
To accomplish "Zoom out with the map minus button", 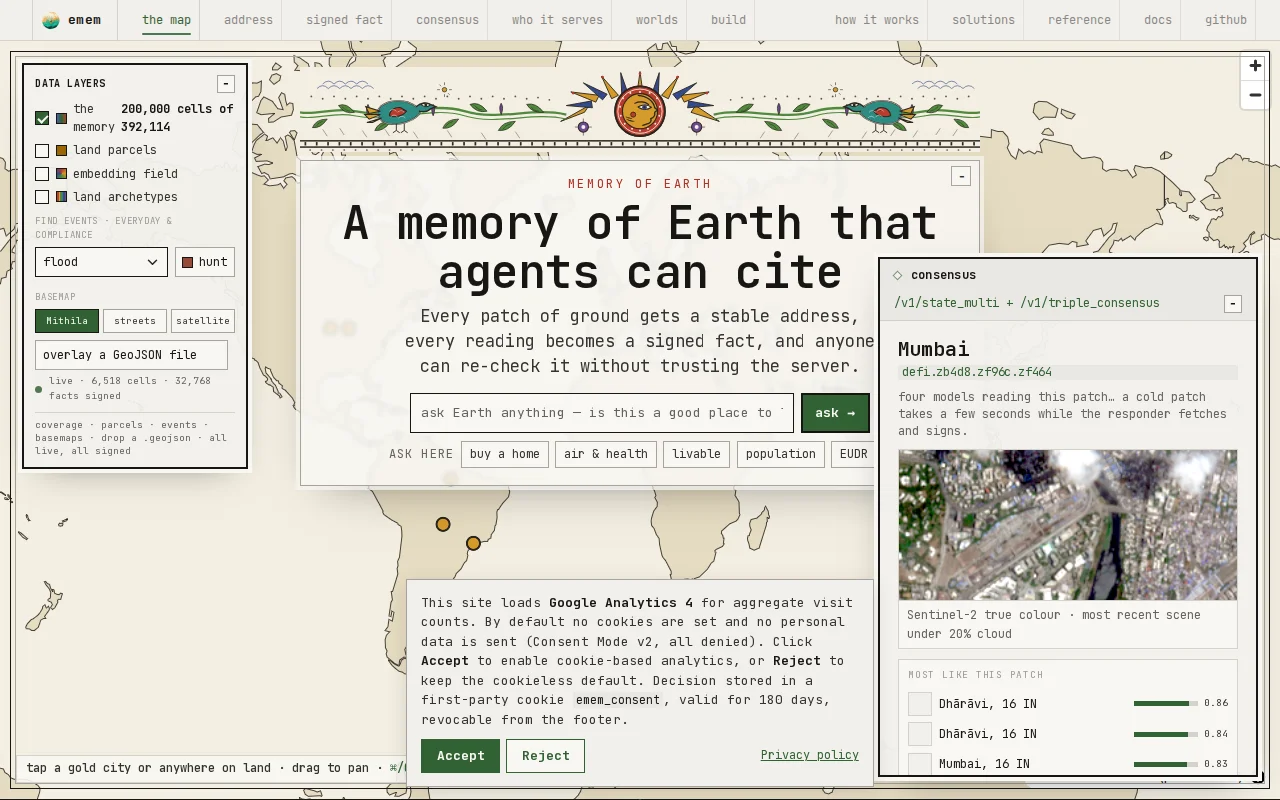I will [x=1255, y=95].
